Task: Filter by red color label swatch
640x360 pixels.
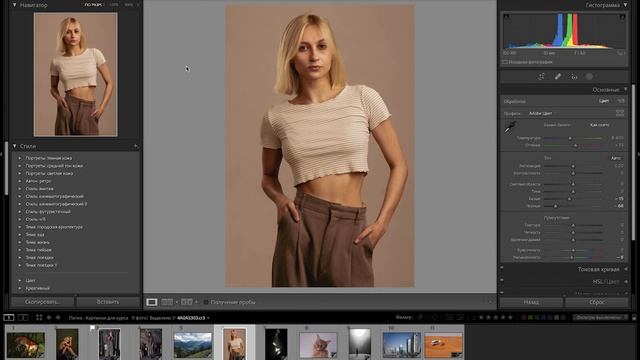Action: point(524,317)
